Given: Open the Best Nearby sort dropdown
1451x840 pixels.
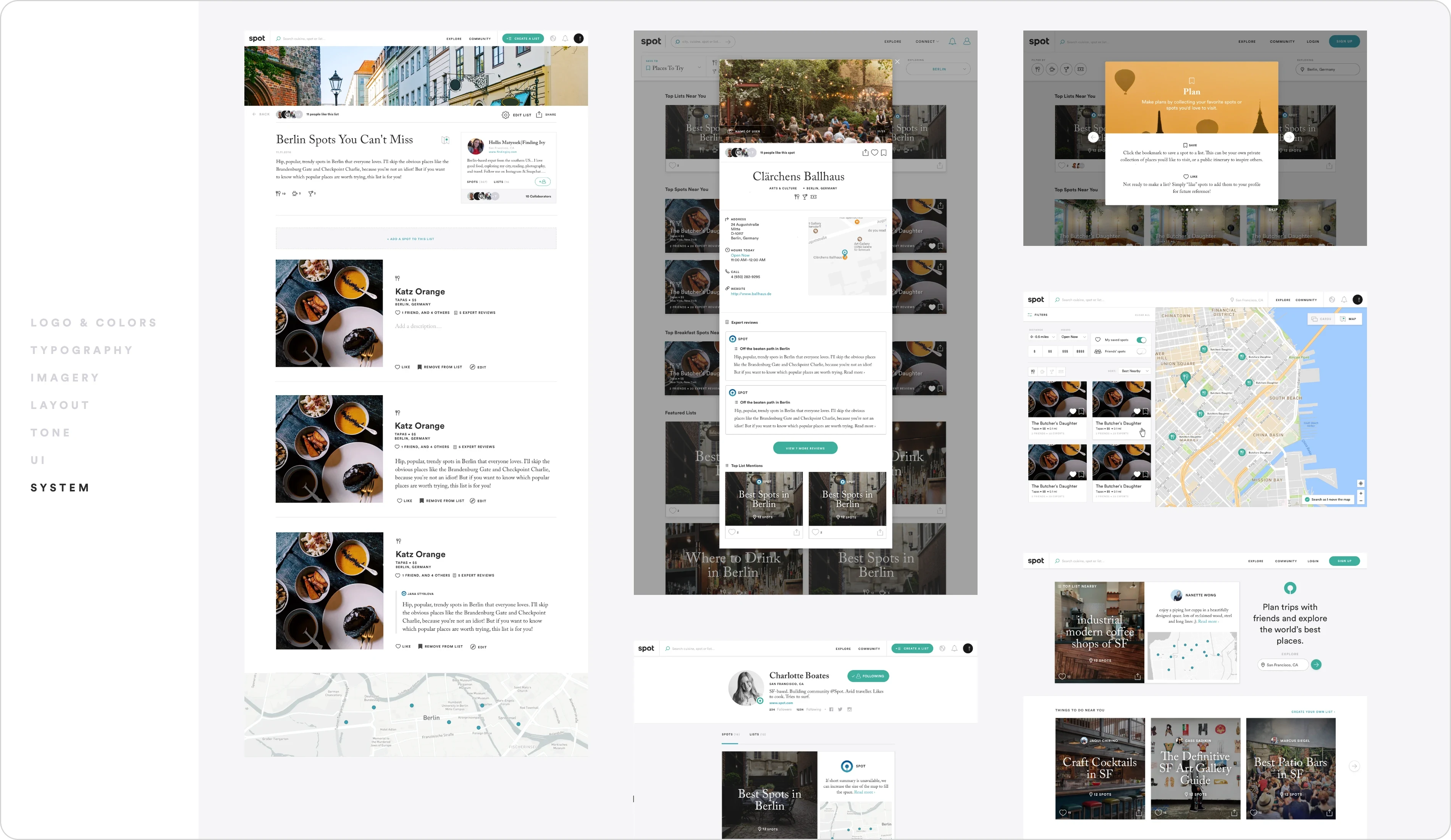Looking at the screenshot, I should coord(1134,371).
